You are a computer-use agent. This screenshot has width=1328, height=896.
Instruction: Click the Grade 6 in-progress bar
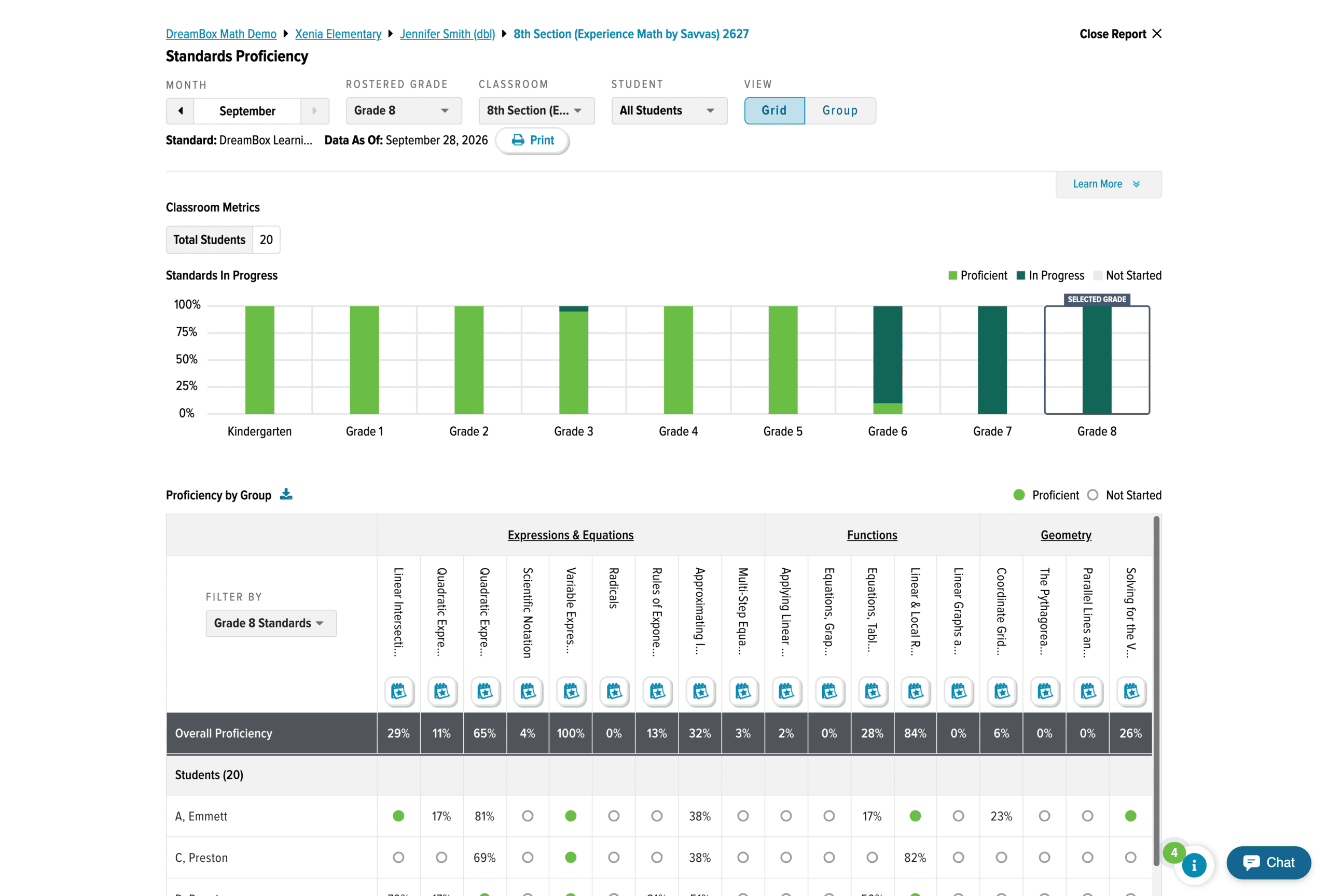tap(888, 355)
